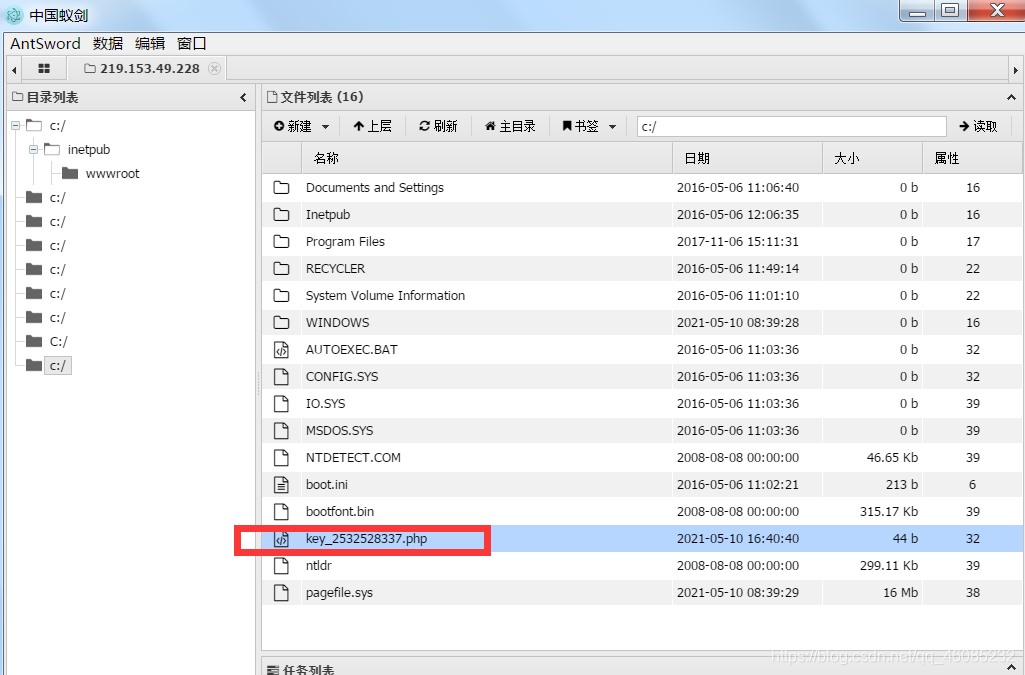Collapse the 文件列表 panel with the chevron
1025x675 pixels.
pos(1011,97)
